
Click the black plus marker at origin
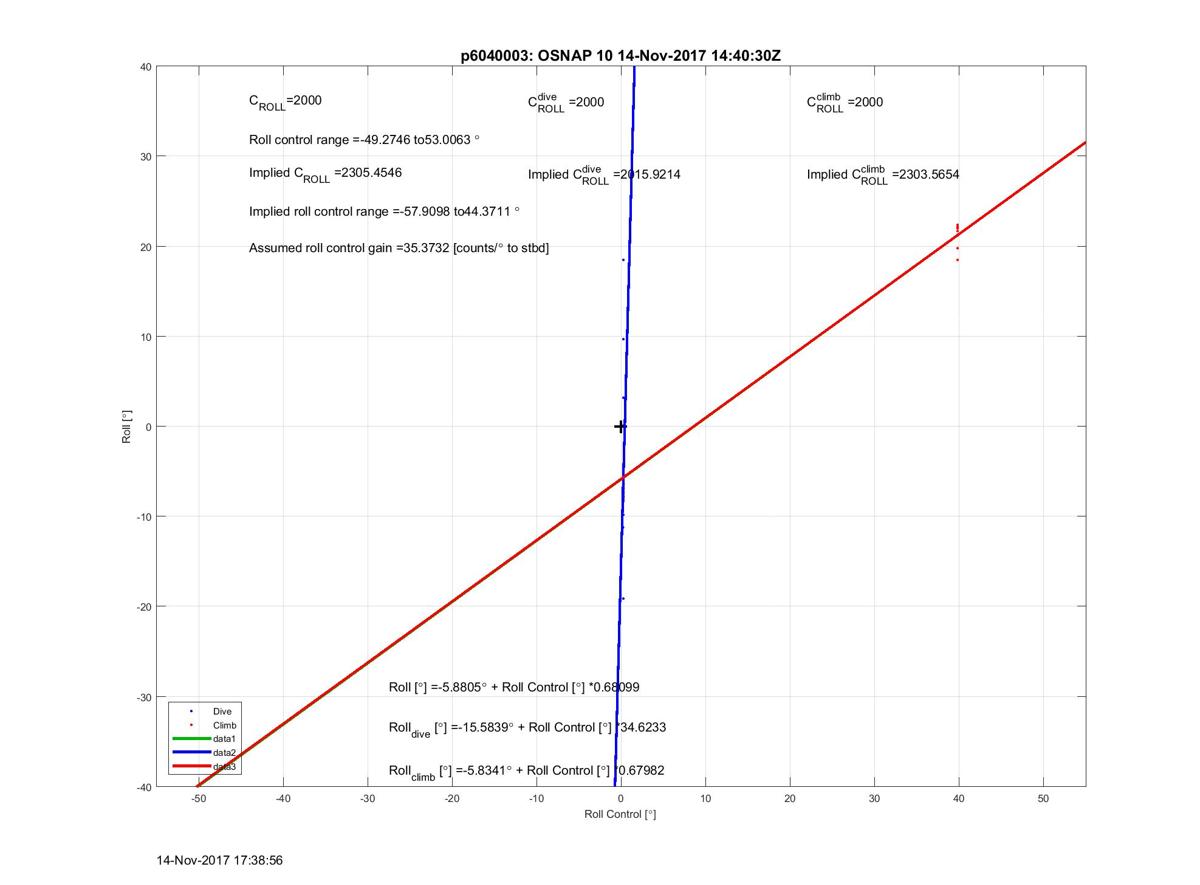click(620, 426)
